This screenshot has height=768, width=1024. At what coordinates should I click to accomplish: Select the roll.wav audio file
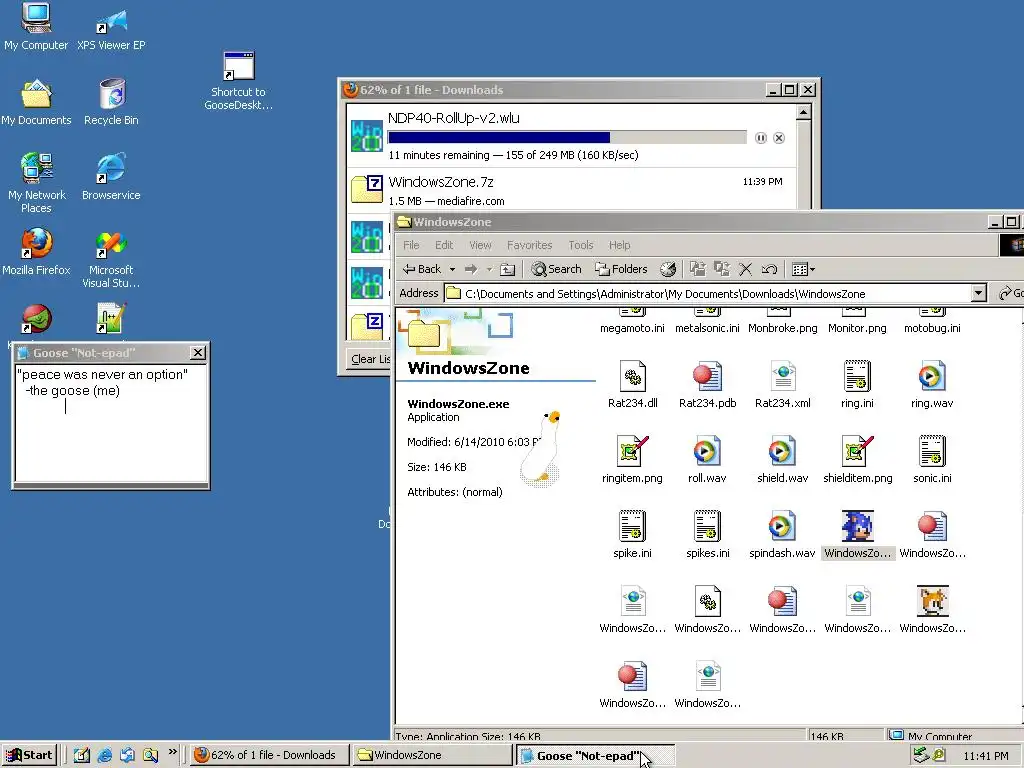707,451
